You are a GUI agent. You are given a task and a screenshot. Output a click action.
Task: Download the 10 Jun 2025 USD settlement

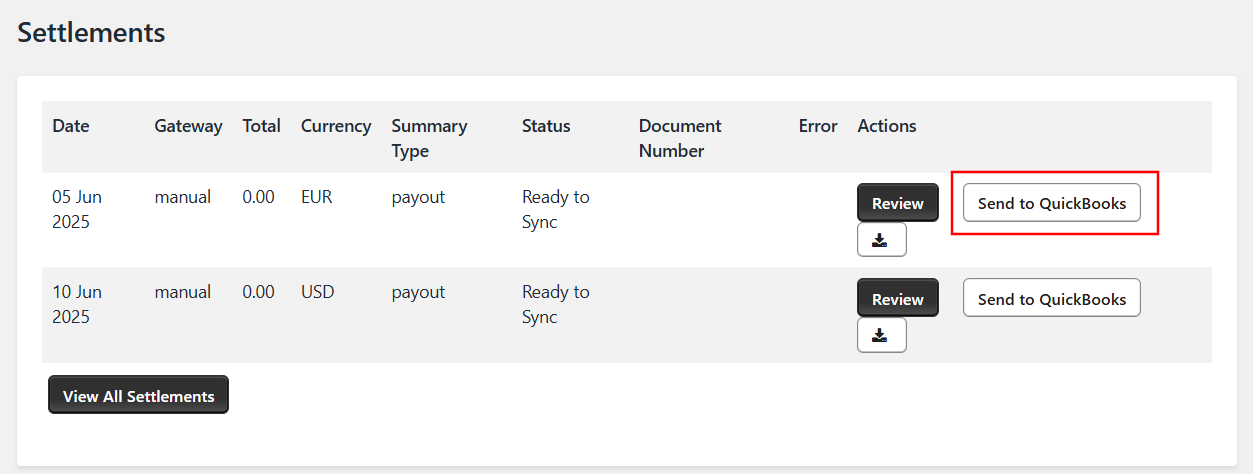pyautogui.click(x=881, y=335)
